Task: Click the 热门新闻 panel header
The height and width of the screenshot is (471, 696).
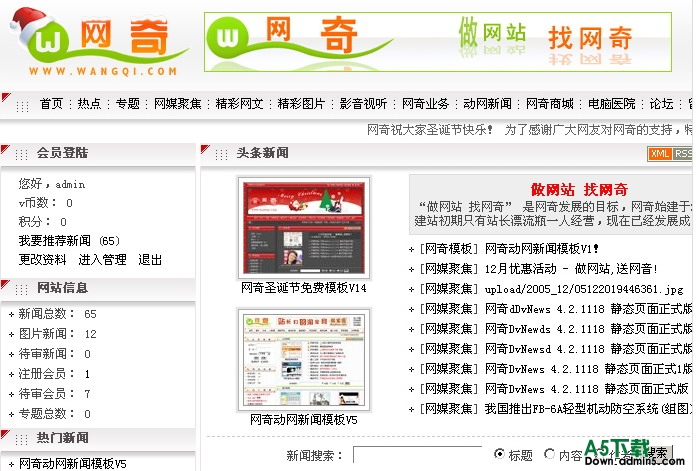Action: point(98,438)
